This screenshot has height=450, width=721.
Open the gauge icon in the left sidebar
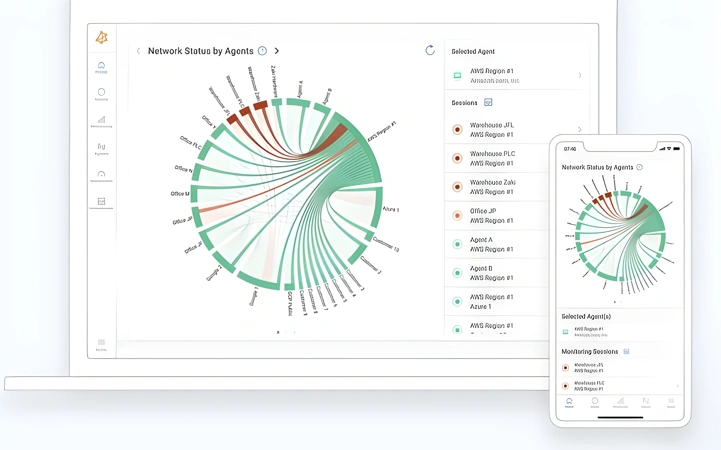(101, 176)
